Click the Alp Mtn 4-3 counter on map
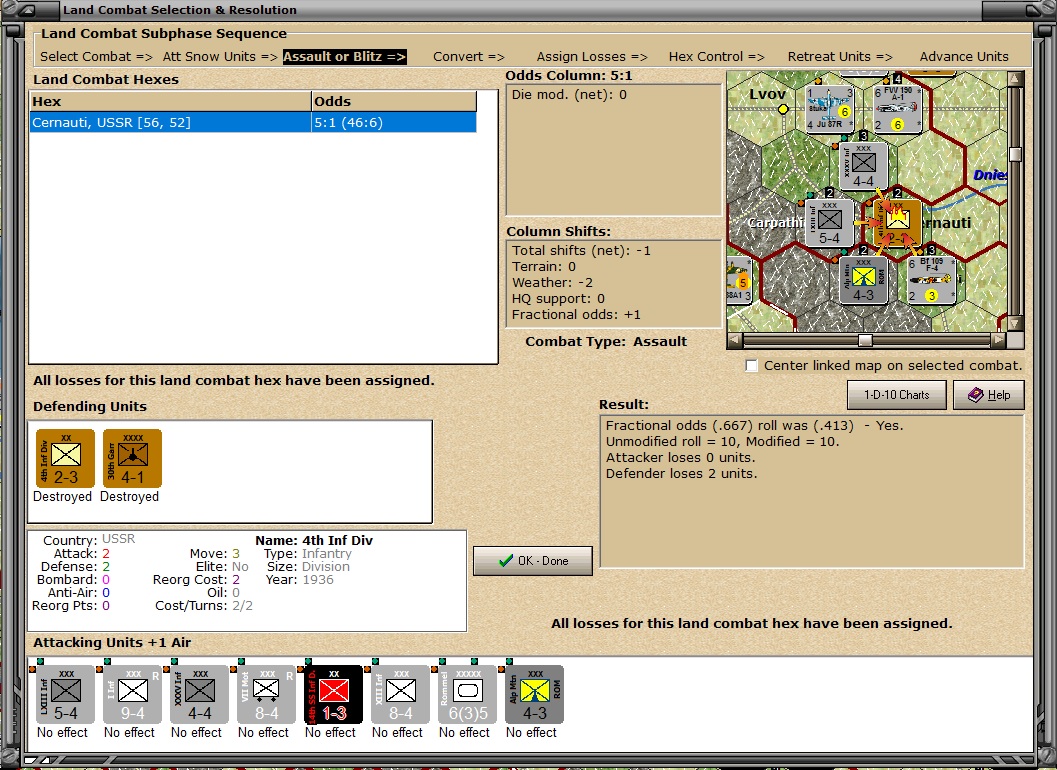1057x770 pixels. (864, 280)
